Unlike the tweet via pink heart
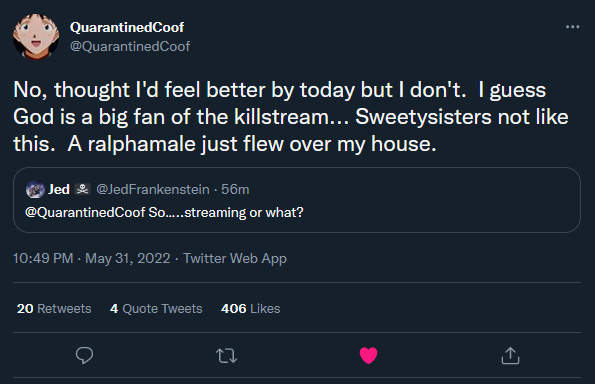The height and width of the screenshot is (384, 595). [368, 356]
